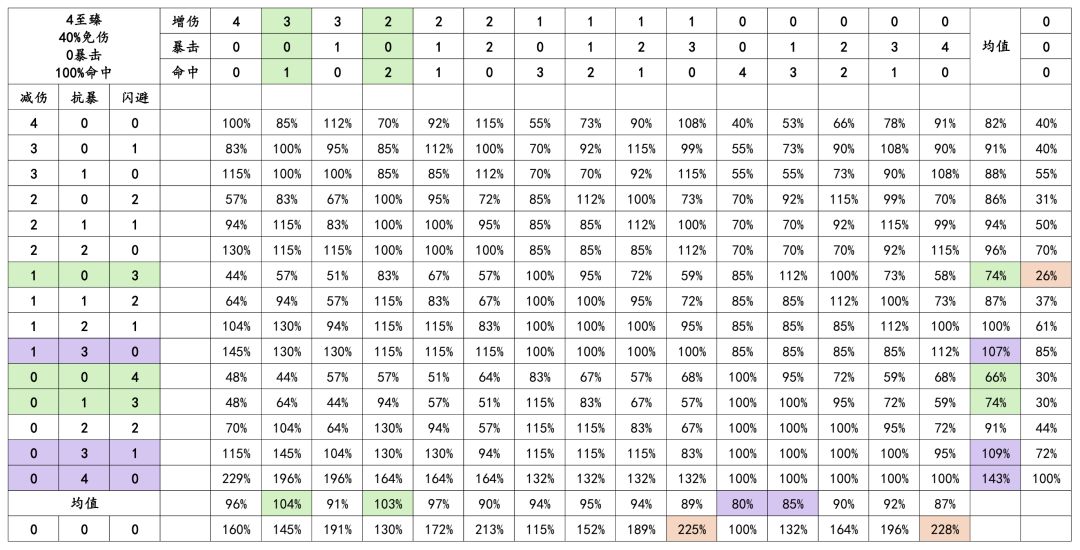Click the top-left merged cell starting with 4至臻
This screenshot has height=550, width=1080.
pyautogui.click(x=83, y=46)
